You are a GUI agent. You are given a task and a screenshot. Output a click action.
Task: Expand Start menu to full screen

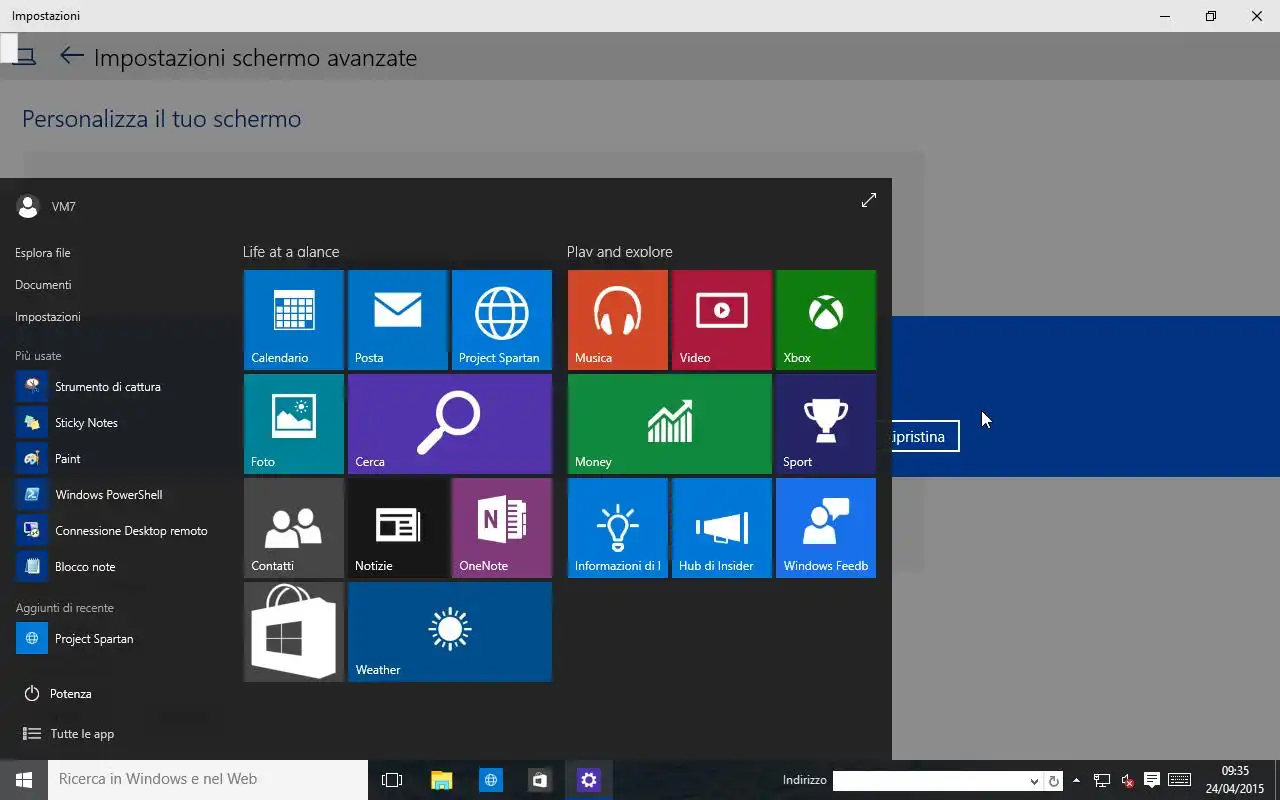pyautogui.click(x=868, y=200)
